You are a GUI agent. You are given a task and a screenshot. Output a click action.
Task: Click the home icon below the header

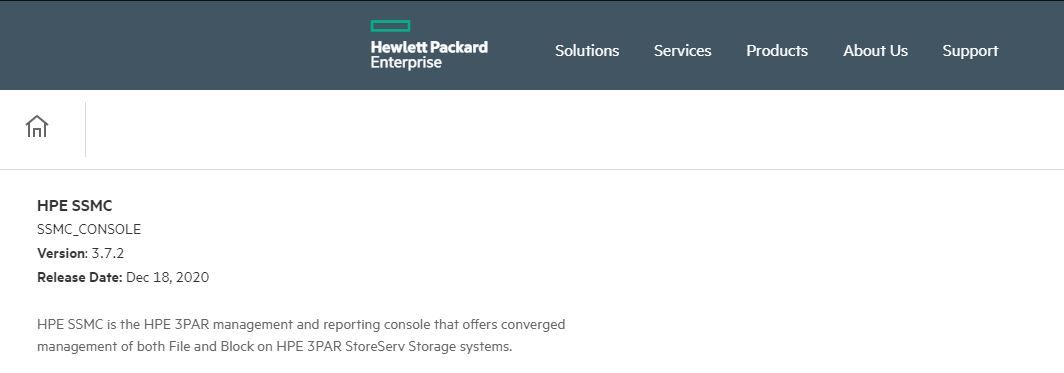pos(37,126)
